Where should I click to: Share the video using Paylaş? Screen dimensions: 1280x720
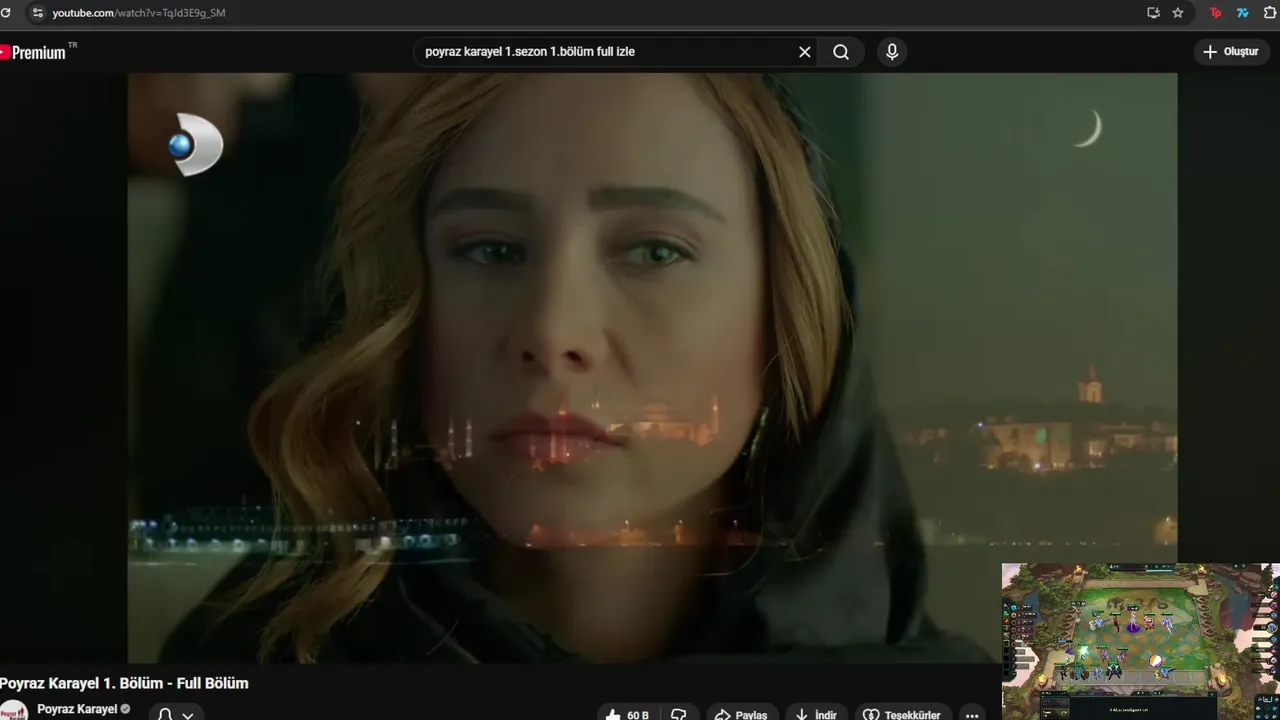[741, 714]
